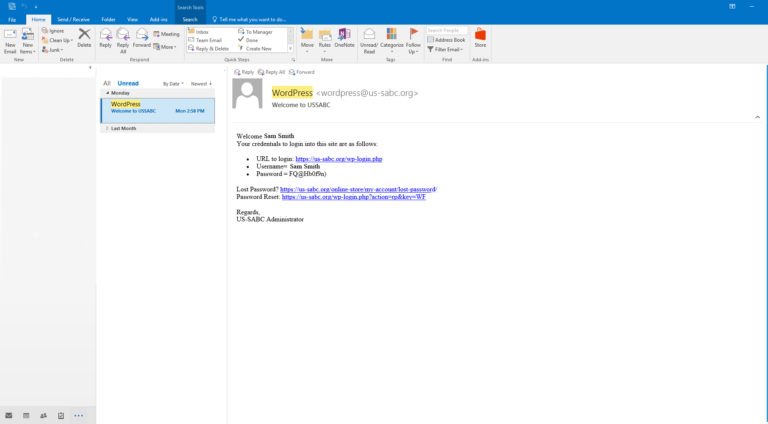
Task: Open the Store add-in icon
Action: point(480,38)
